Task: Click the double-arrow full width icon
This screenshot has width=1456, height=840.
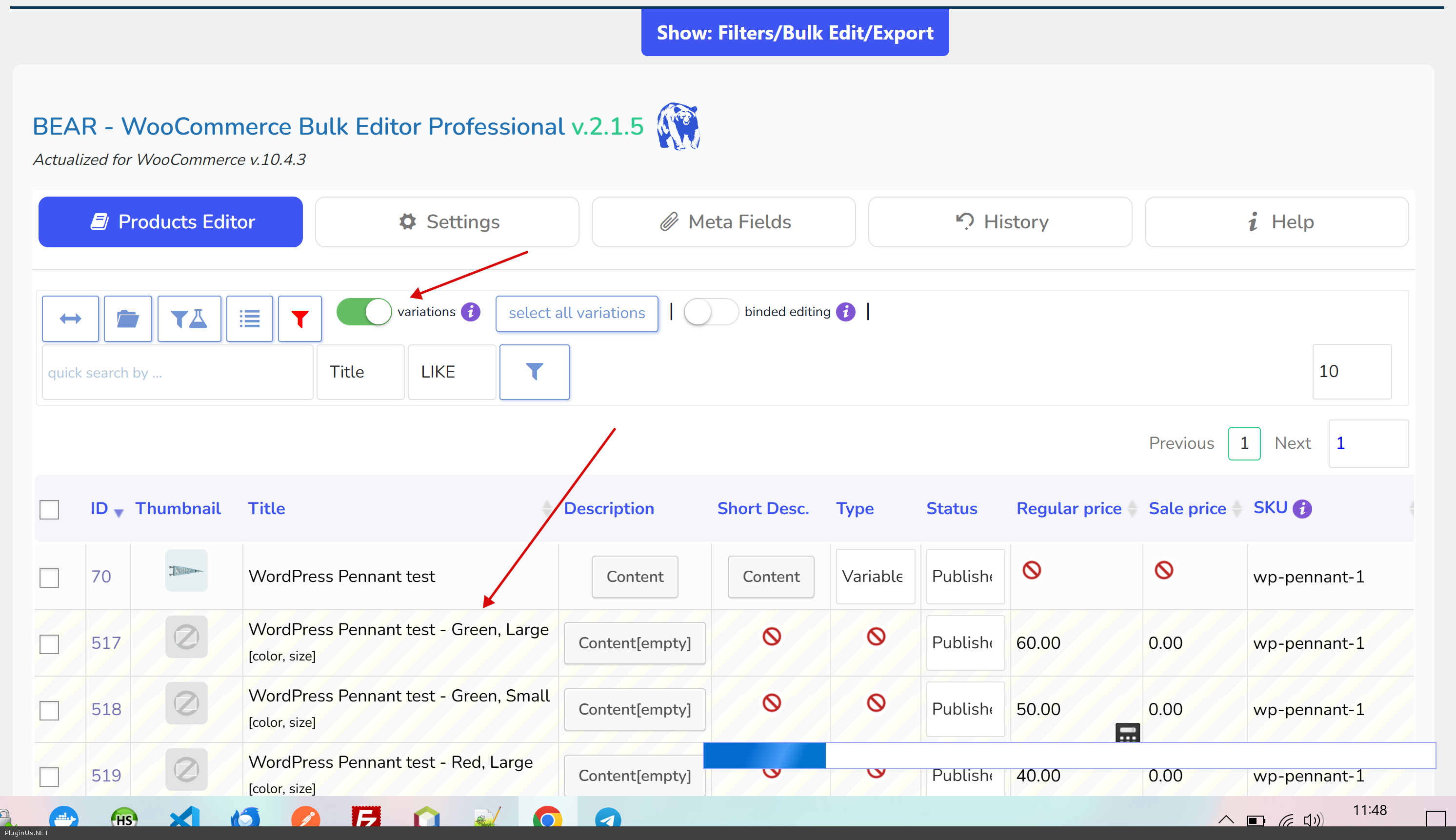Action: [x=70, y=319]
